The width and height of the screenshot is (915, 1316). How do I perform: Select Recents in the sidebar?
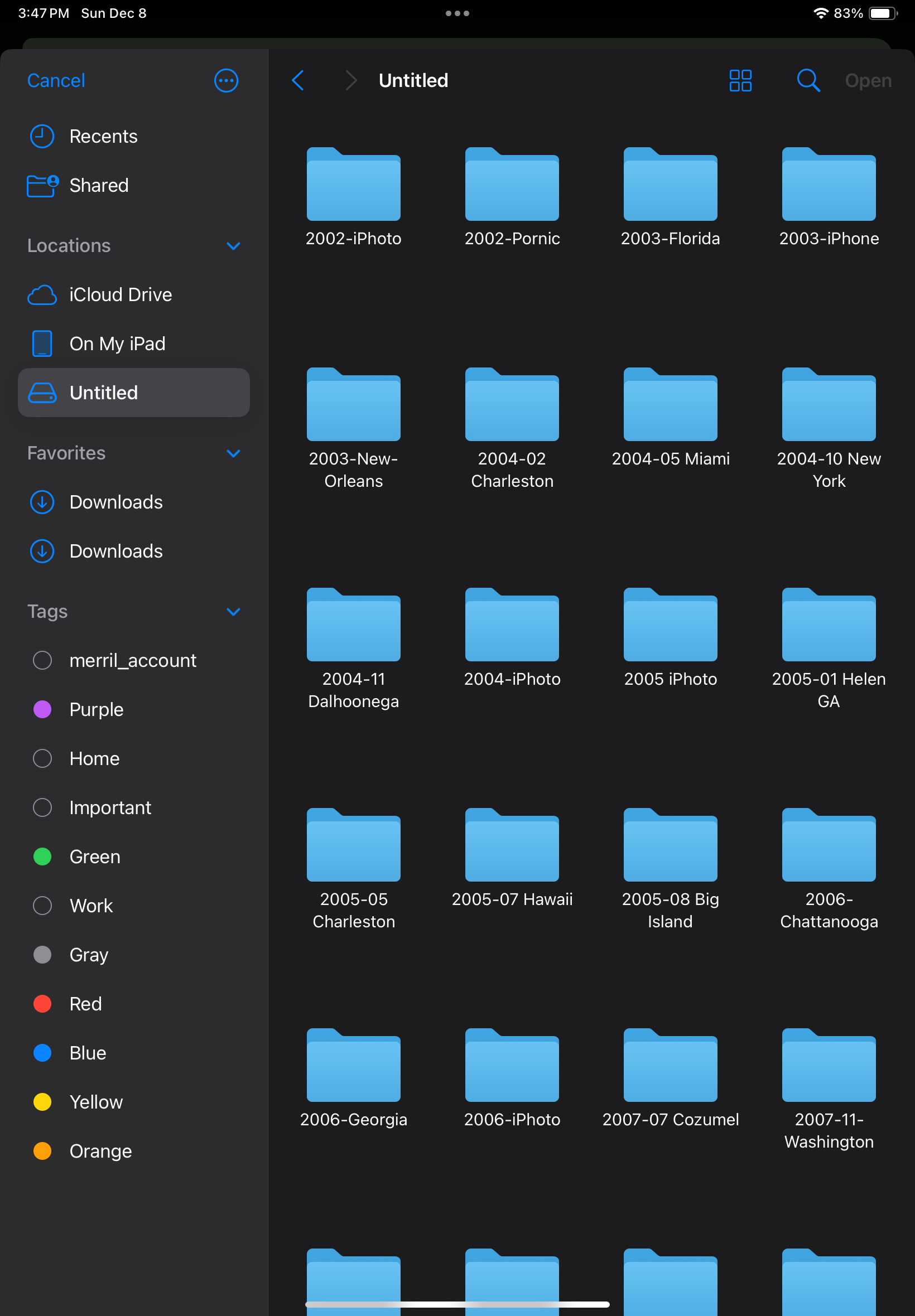(103, 137)
